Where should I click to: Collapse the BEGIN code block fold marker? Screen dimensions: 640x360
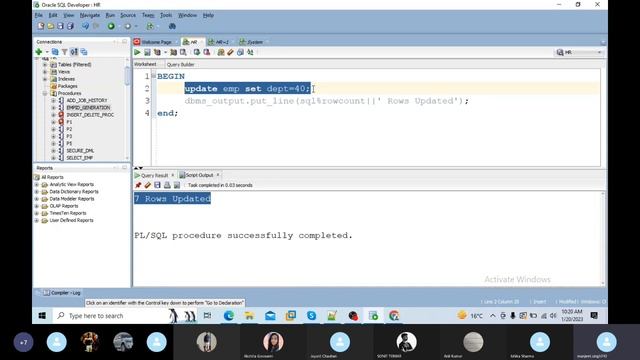153,76
